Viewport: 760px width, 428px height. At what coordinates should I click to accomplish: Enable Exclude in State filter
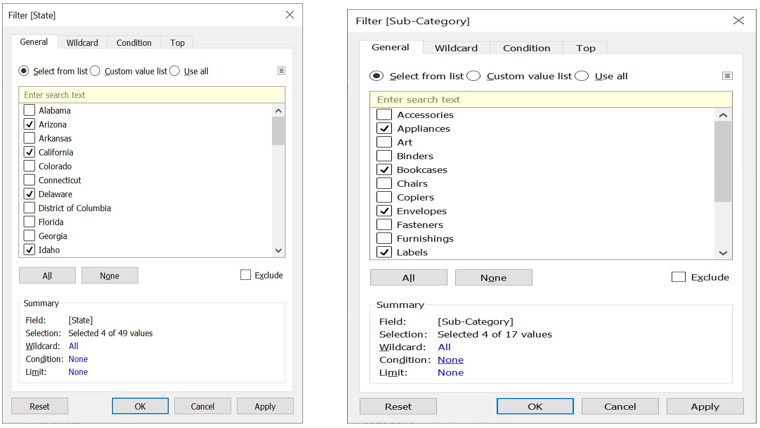[x=245, y=275]
